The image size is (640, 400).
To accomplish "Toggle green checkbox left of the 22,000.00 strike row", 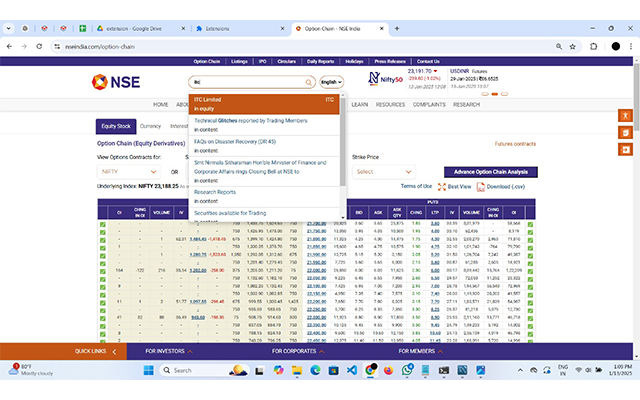I will (x=102, y=271).
